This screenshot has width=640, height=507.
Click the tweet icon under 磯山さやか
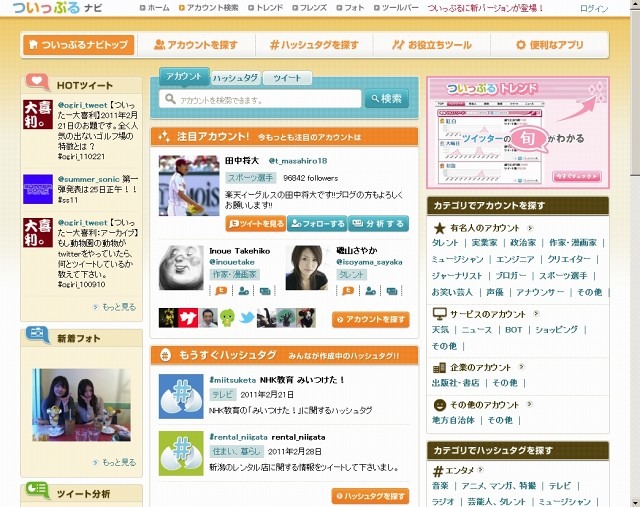[348, 291]
